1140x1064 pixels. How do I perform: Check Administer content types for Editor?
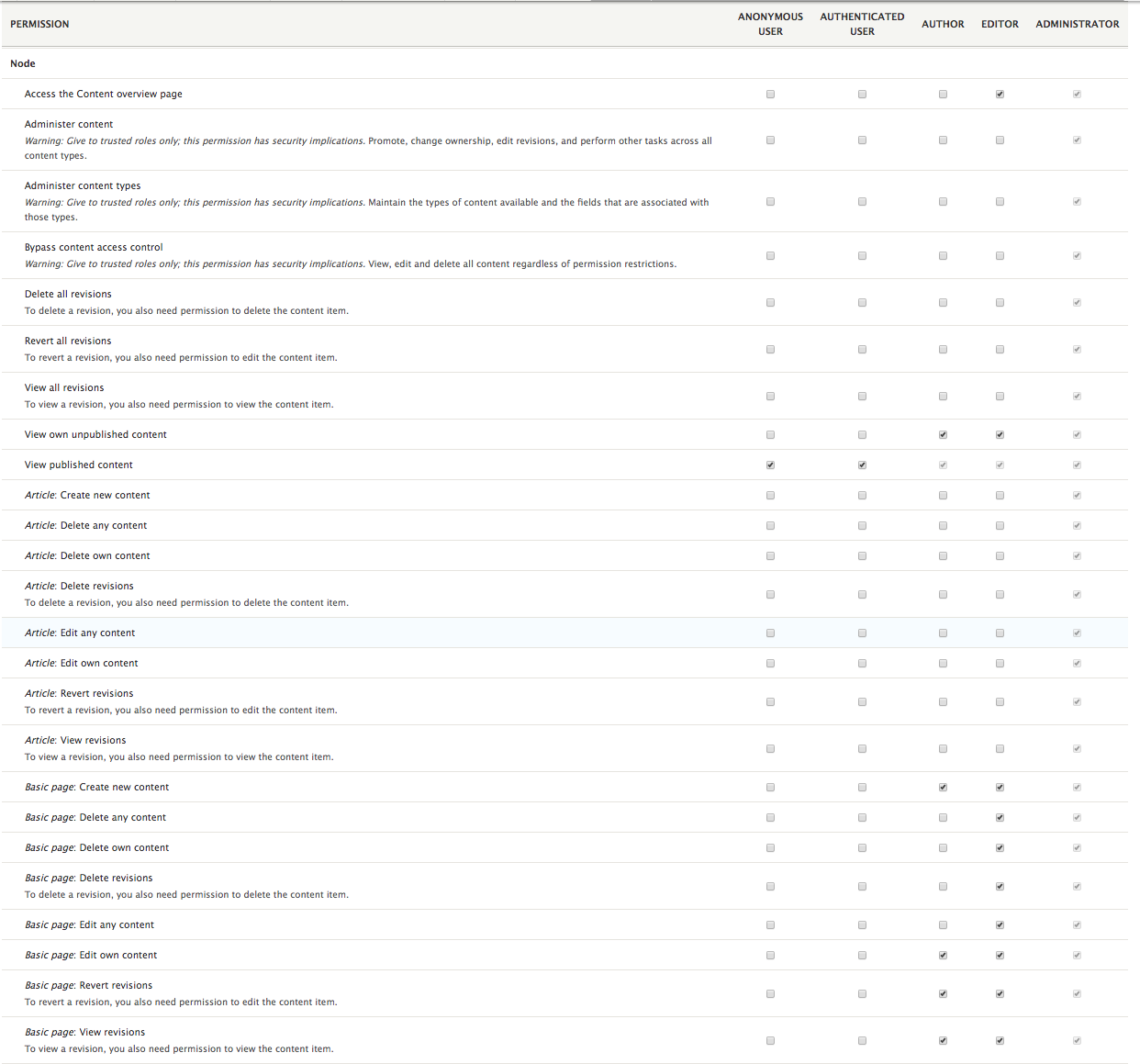[x=1000, y=202]
